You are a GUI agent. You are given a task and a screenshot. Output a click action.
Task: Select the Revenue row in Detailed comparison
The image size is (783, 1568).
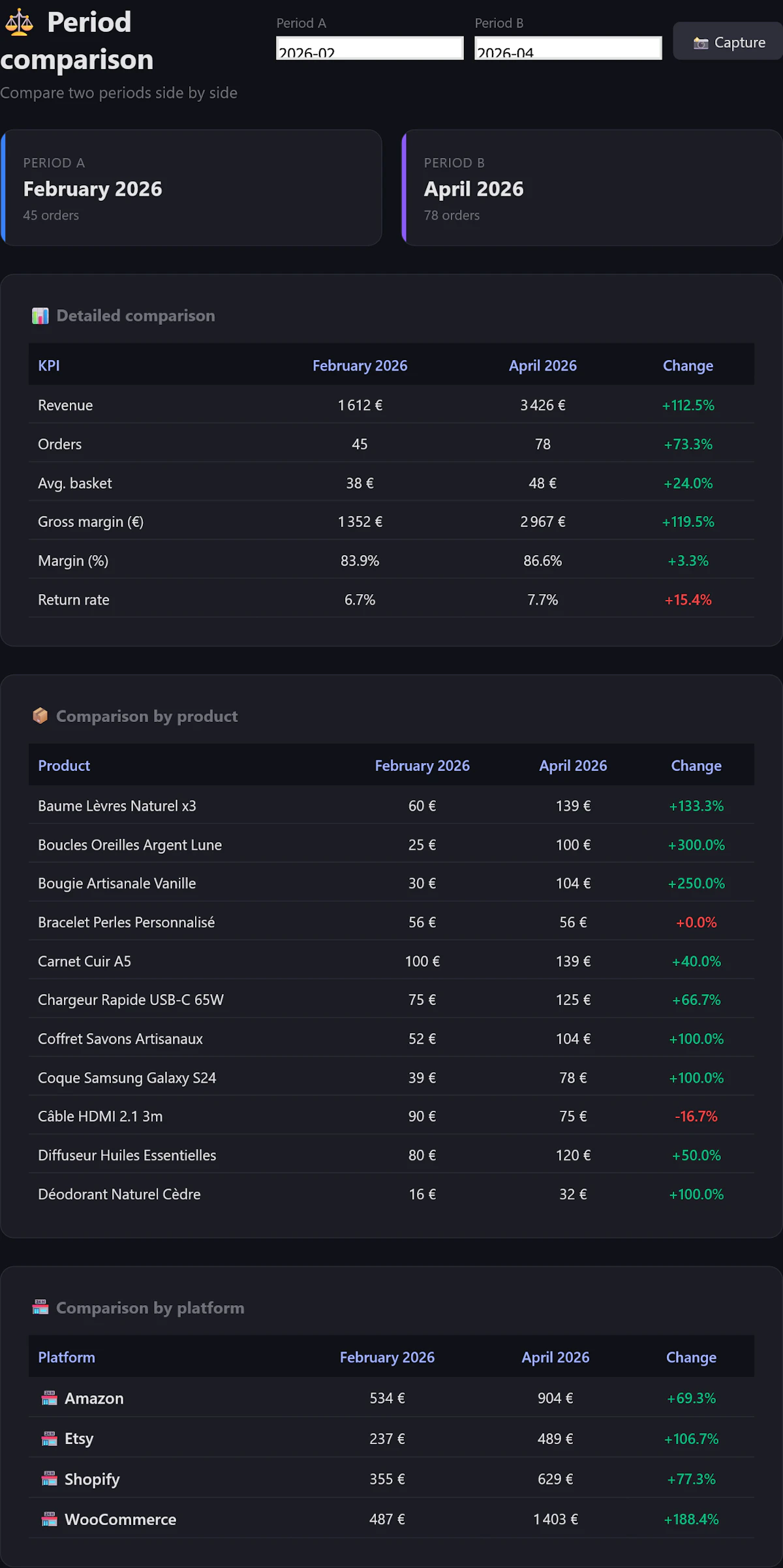click(391, 404)
